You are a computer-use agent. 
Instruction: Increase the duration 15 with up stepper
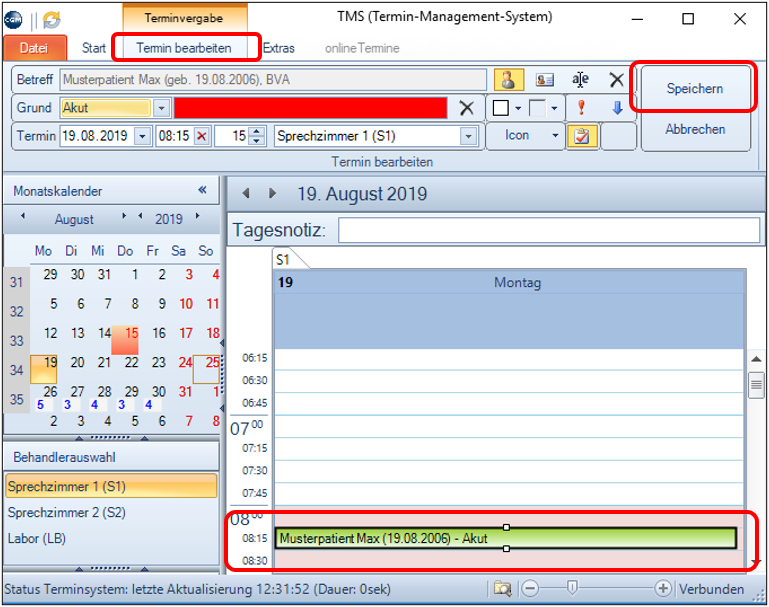[x=256, y=131]
